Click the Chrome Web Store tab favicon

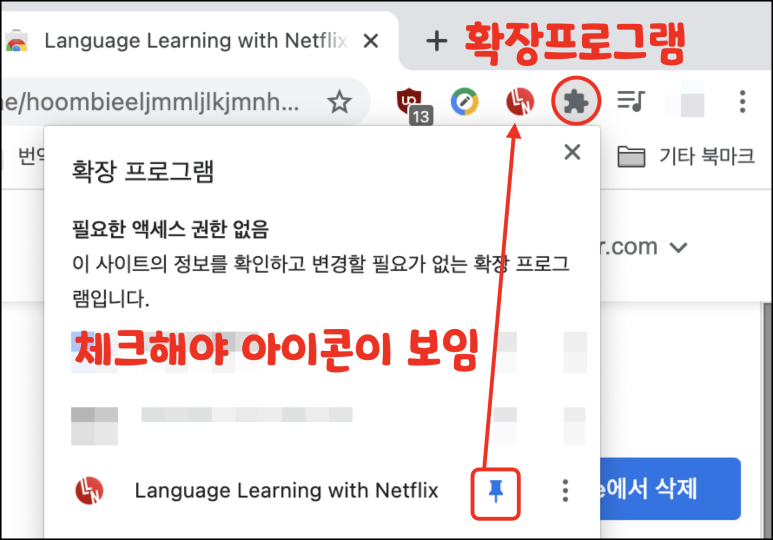(16, 41)
